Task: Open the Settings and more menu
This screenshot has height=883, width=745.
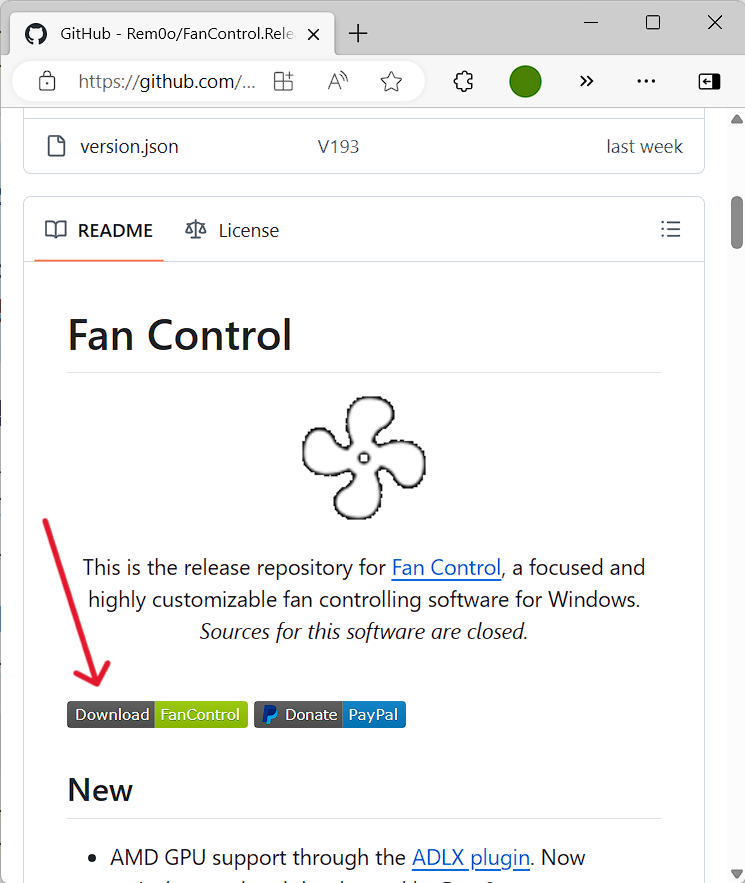Action: pos(646,82)
